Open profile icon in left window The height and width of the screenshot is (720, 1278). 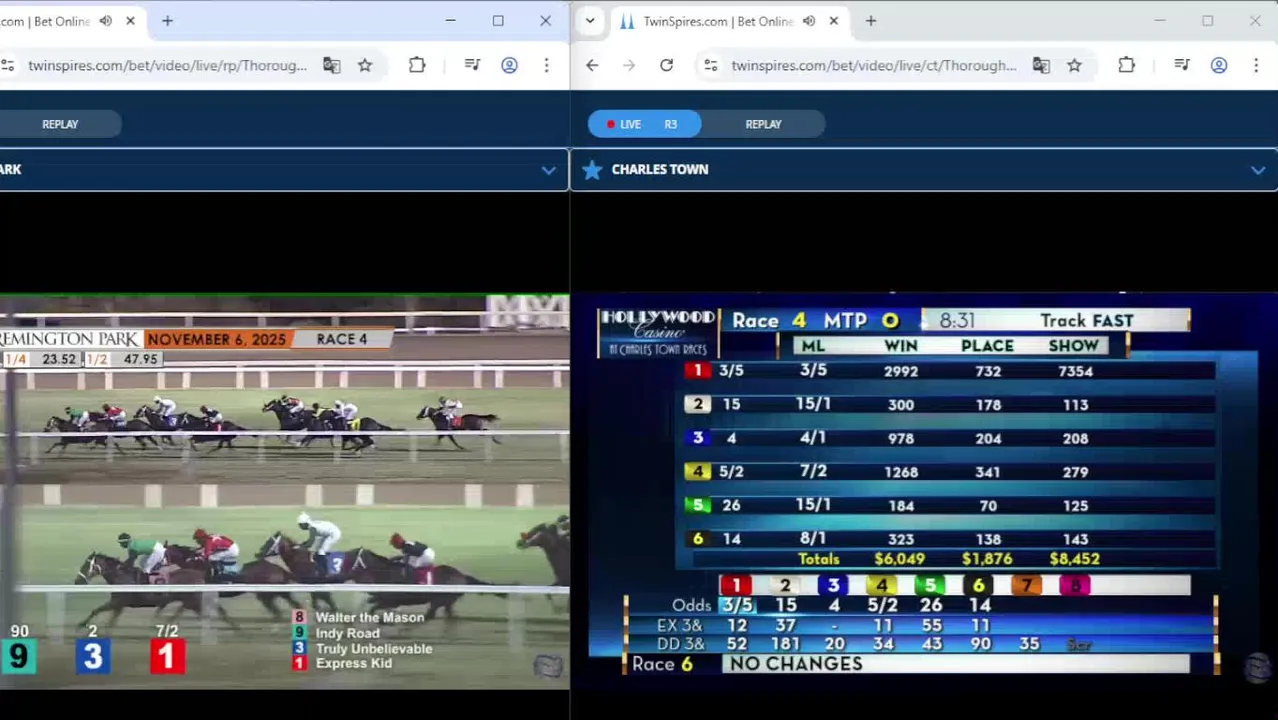point(509,65)
